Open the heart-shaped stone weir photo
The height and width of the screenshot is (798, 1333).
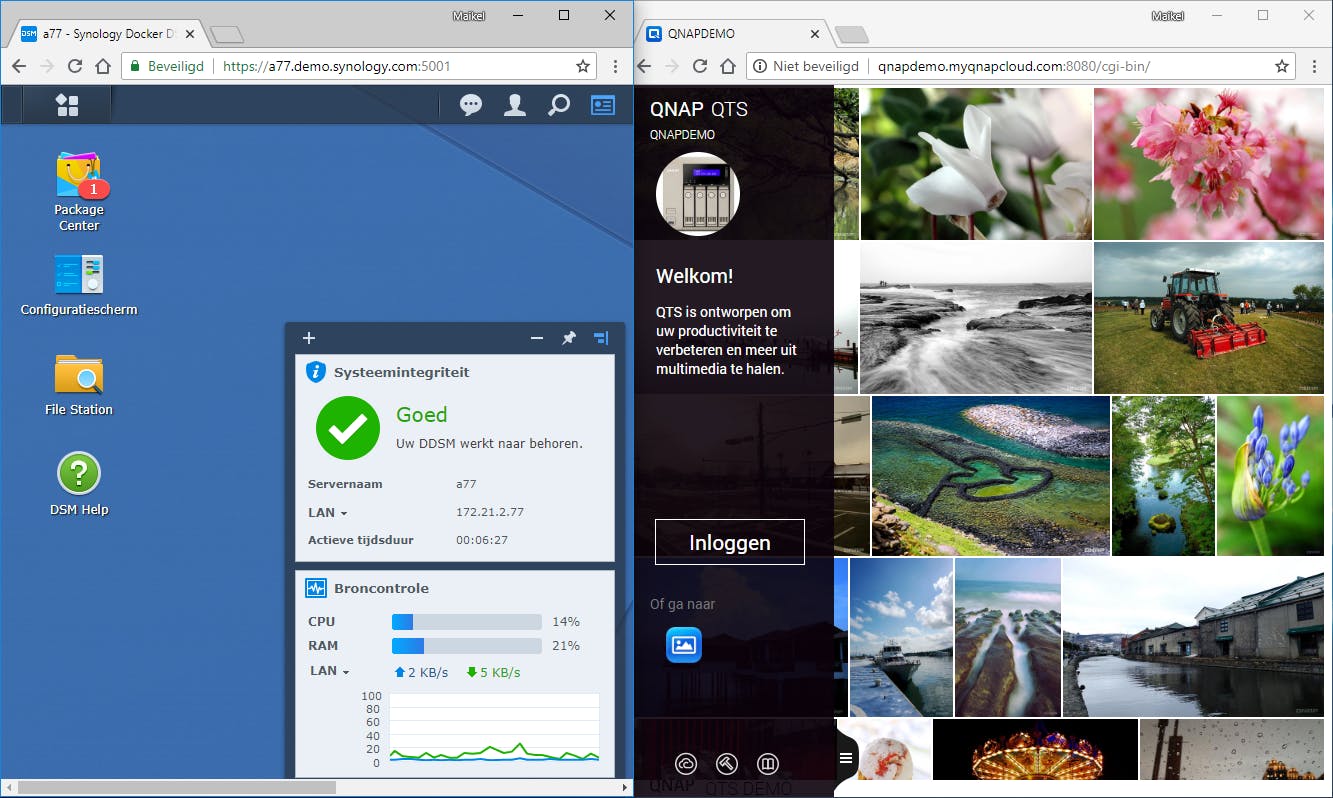tap(991, 476)
